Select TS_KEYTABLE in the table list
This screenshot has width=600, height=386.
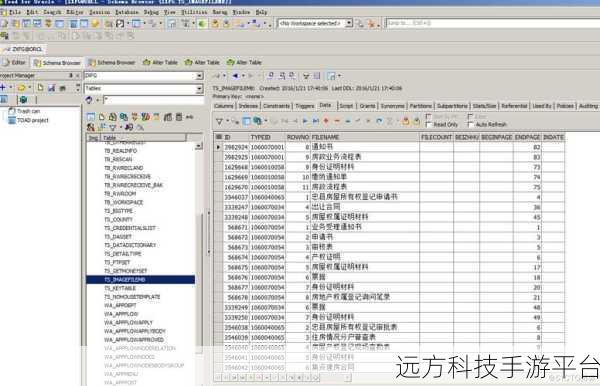(x=120, y=288)
